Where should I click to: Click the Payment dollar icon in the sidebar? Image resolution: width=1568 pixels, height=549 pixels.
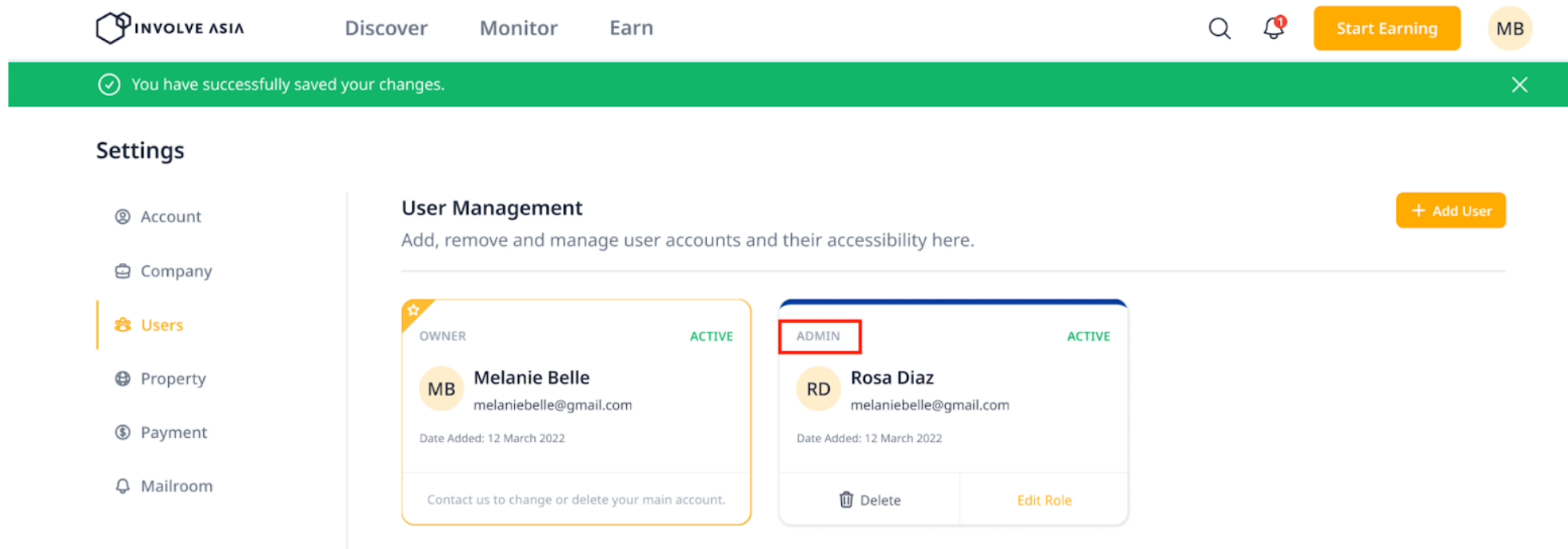(122, 432)
